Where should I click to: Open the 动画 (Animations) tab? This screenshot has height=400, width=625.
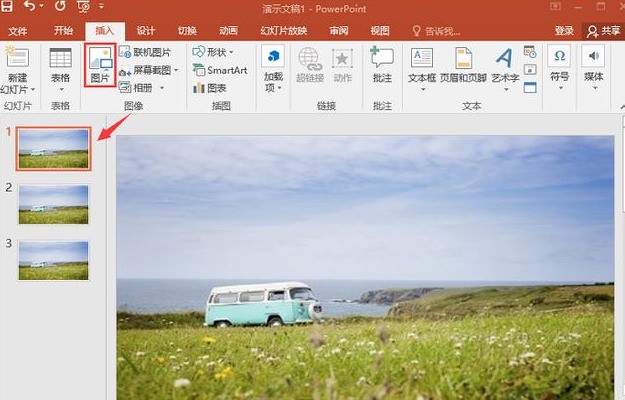coord(228,31)
